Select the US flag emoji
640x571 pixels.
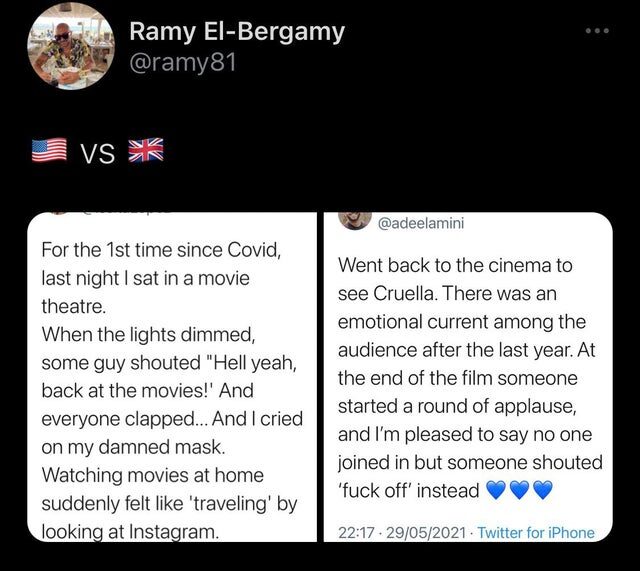pos(49,150)
